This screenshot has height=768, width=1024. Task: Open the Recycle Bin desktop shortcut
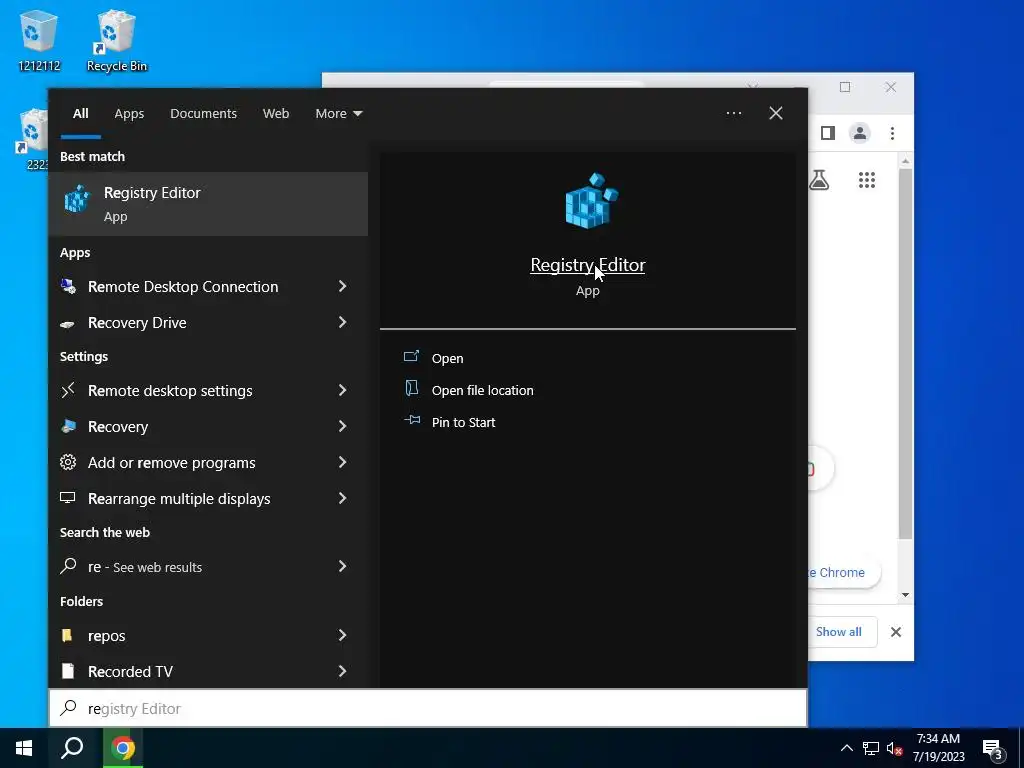pyautogui.click(x=116, y=40)
